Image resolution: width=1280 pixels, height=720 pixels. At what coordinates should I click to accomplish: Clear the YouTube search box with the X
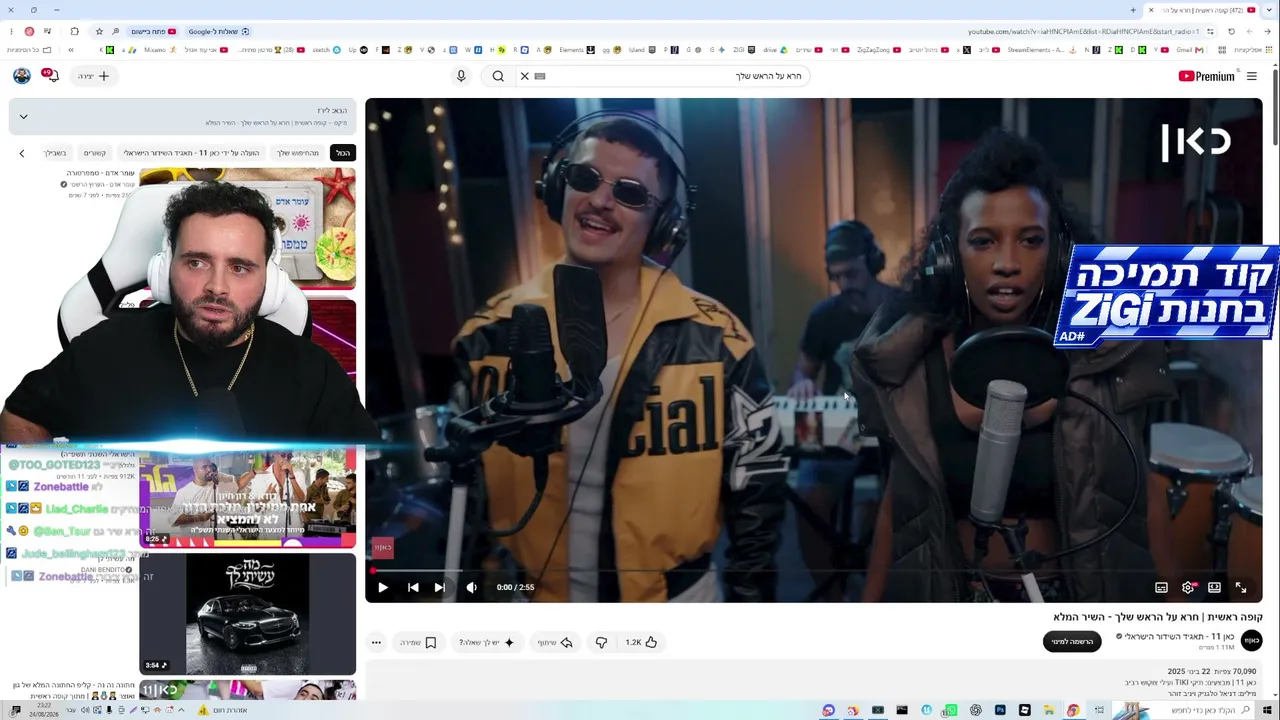pyautogui.click(x=524, y=76)
